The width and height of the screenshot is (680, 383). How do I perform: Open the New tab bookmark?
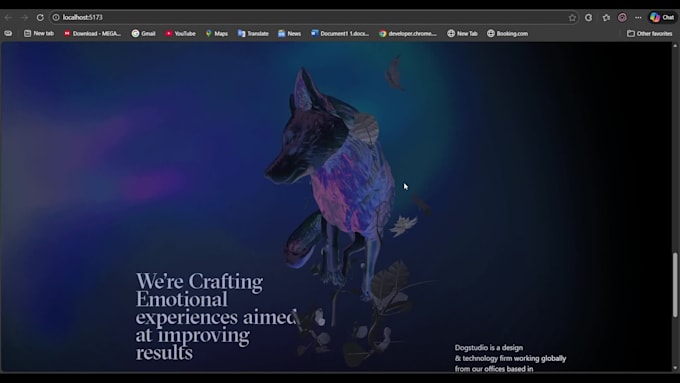click(39, 33)
